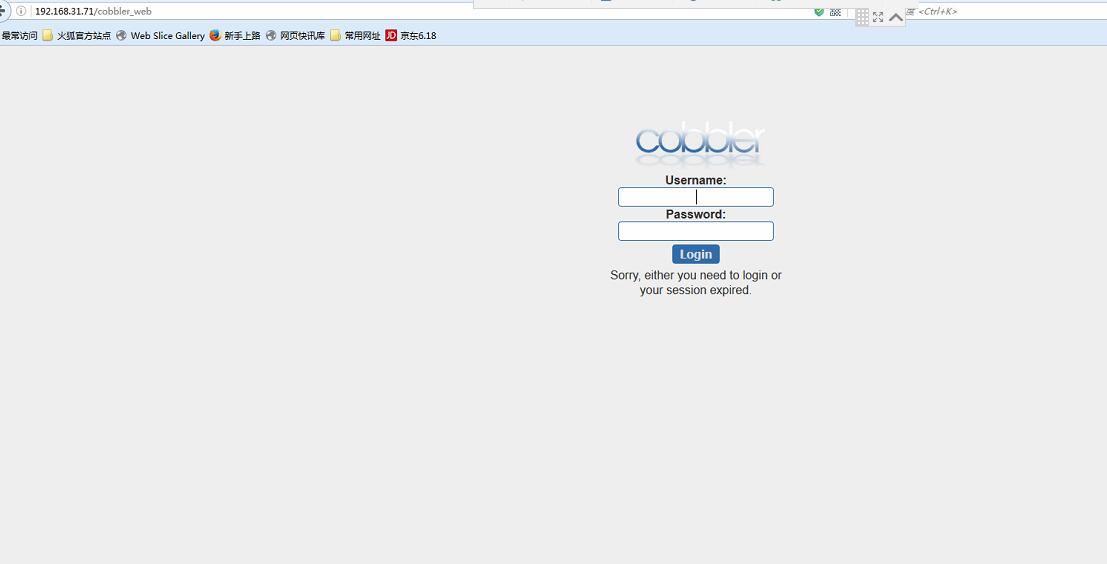1107x564 pixels.
Task: Open the 网页快讯库 bookmark
Action: coord(295,36)
